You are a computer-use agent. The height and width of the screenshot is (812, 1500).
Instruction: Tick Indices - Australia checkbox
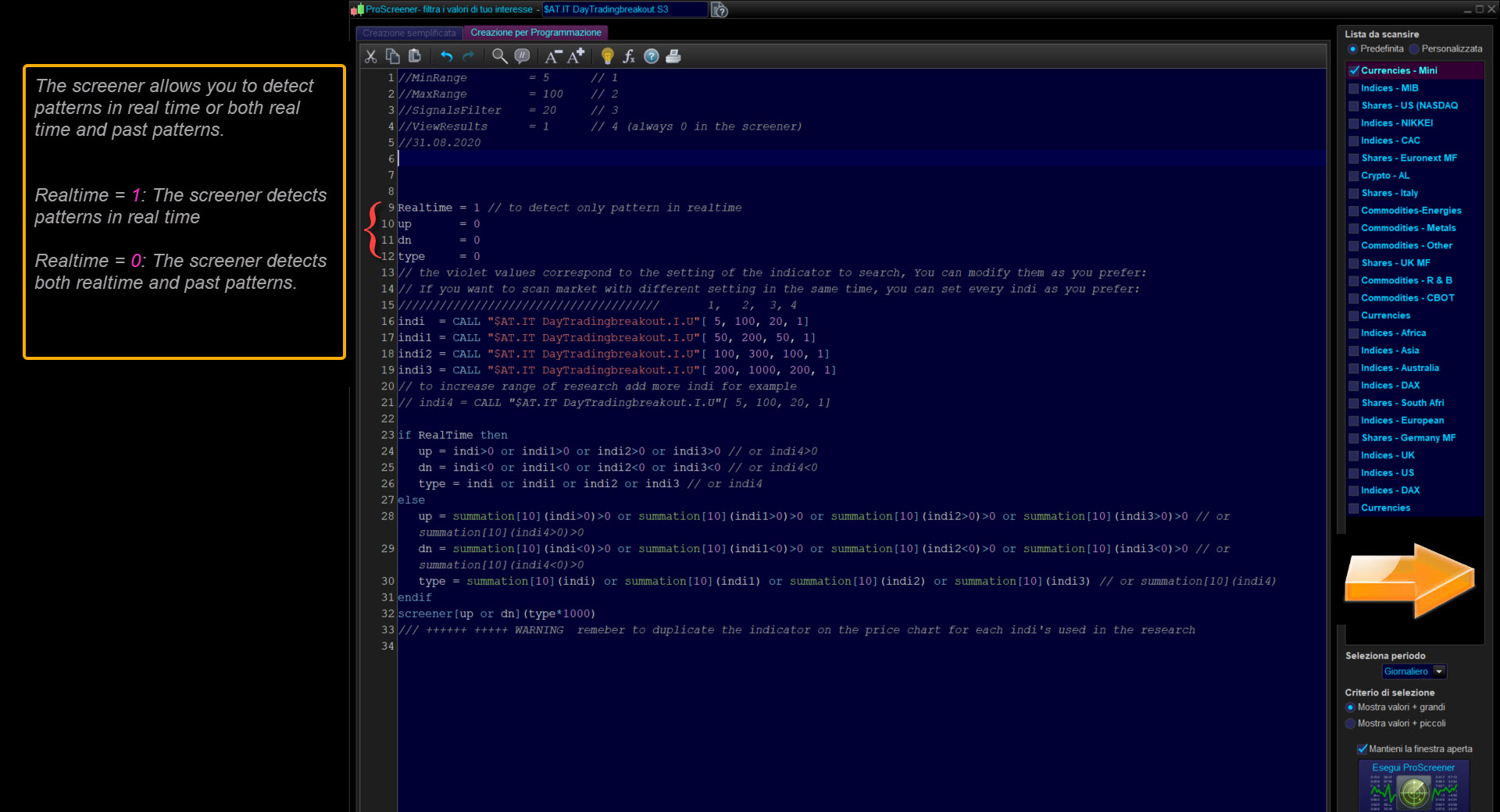(x=1354, y=369)
